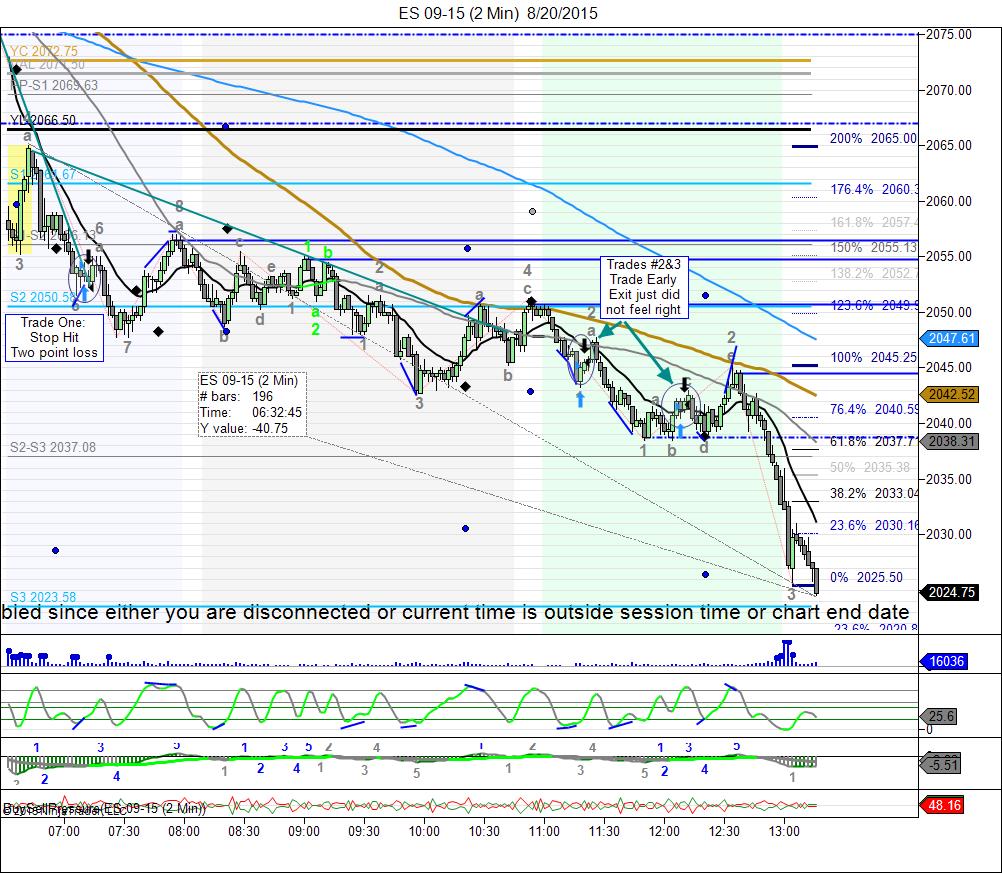Viewport: 1002px width, 873px height.
Task: Click the red 48.16 pressure value marker
Action: click(x=941, y=805)
